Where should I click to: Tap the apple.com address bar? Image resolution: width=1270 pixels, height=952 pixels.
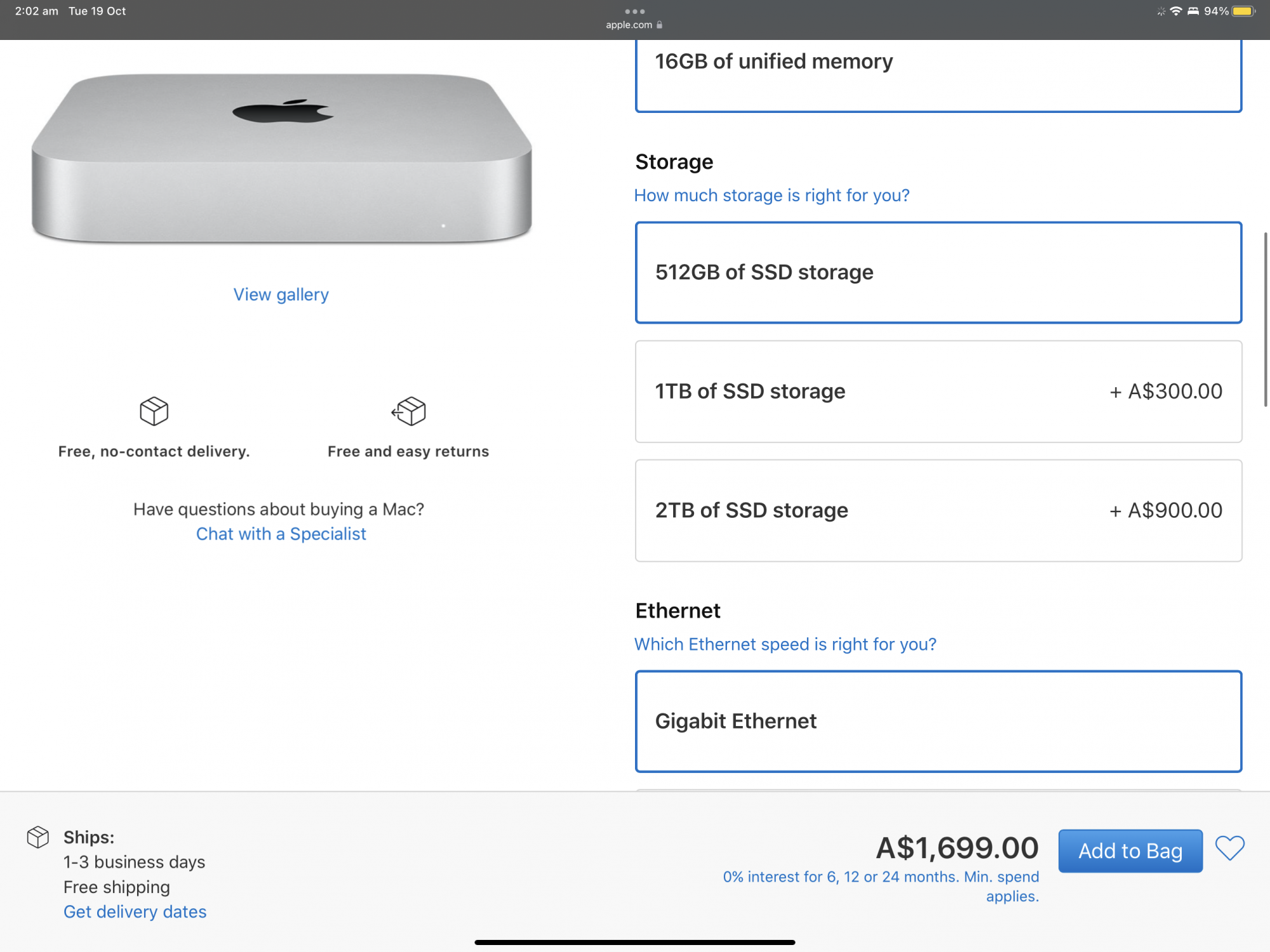(x=634, y=25)
